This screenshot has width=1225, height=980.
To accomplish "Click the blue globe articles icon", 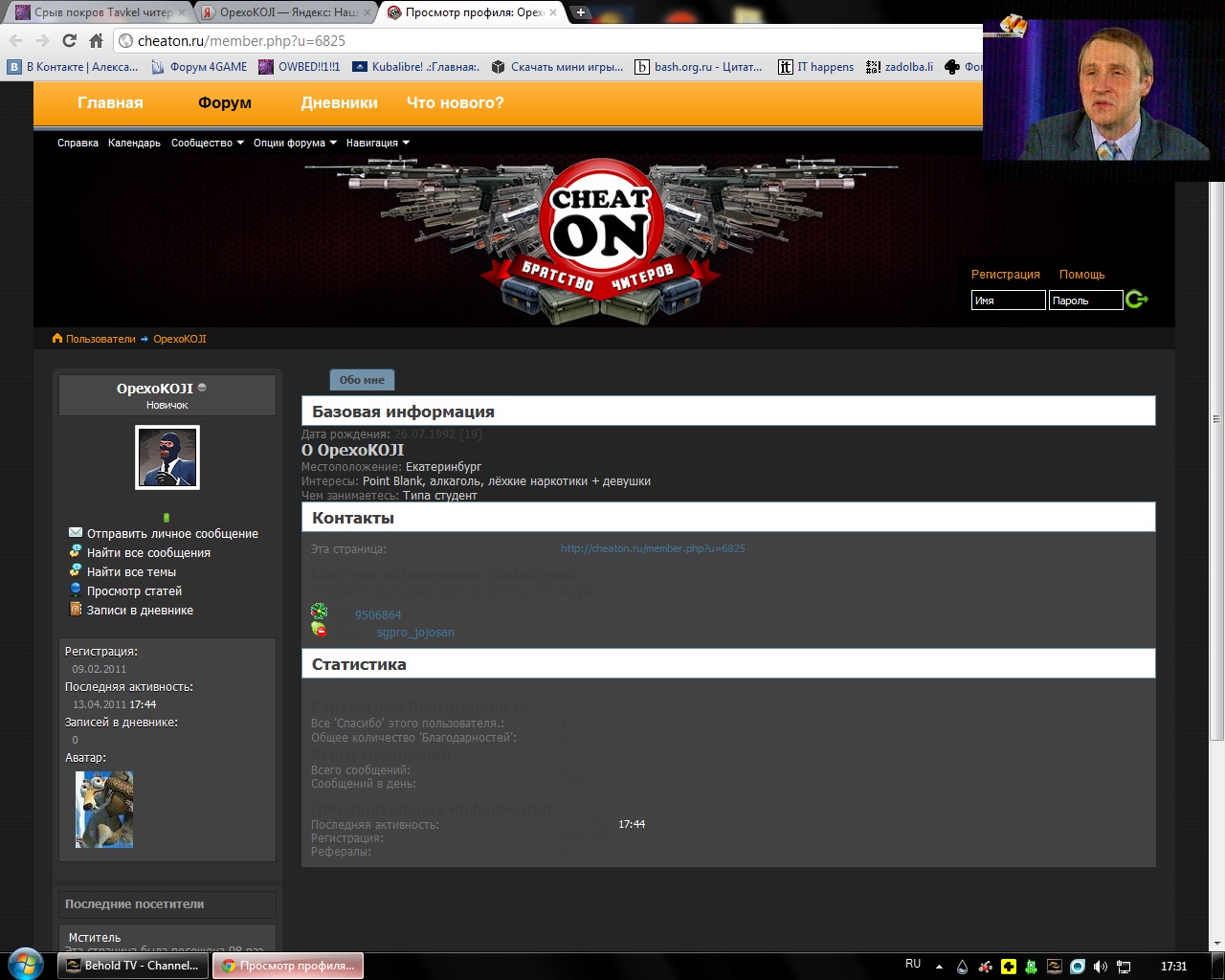I will [x=76, y=590].
